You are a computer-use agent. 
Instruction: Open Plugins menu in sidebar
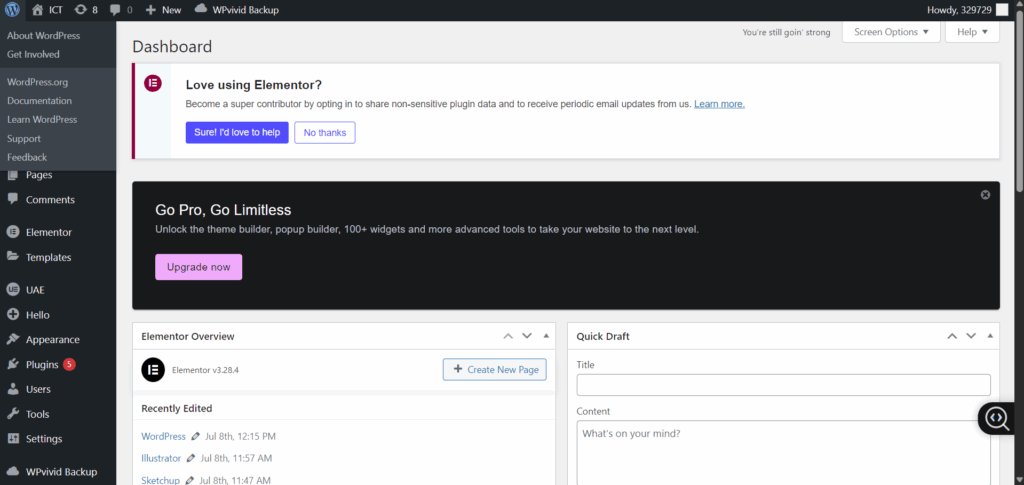click(x=44, y=365)
